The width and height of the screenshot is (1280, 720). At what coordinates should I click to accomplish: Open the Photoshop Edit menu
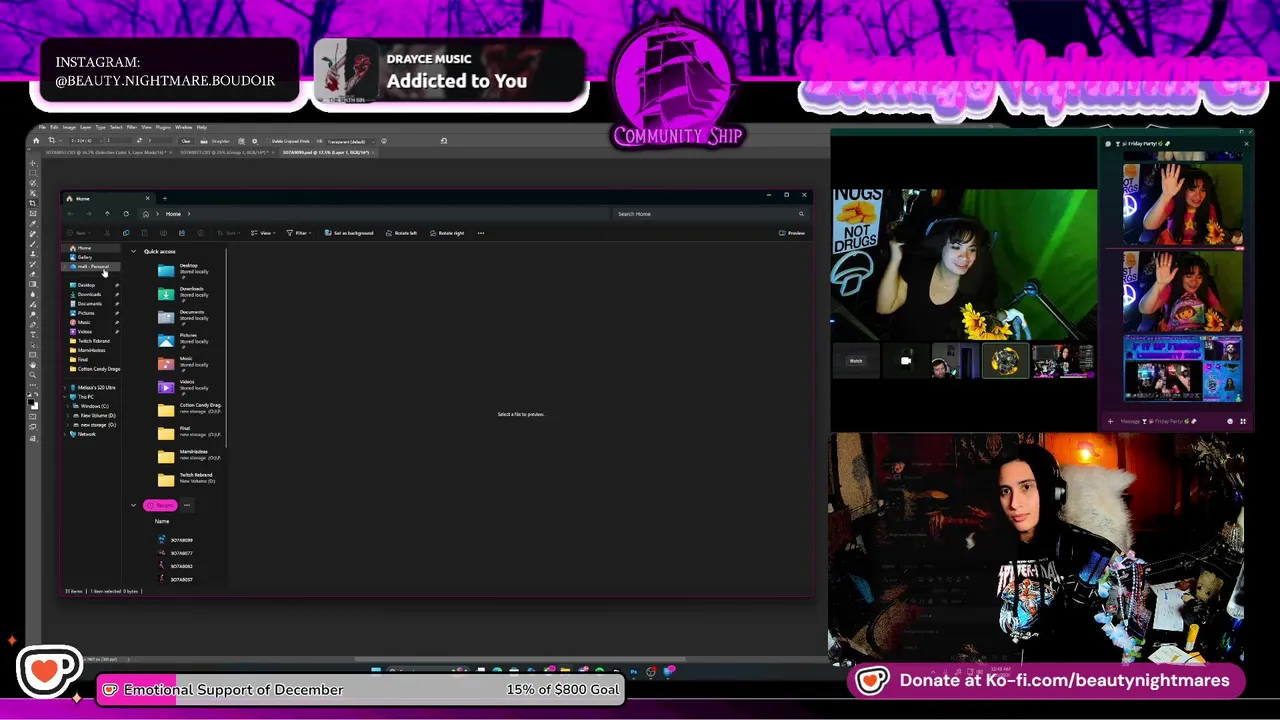[54, 127]
